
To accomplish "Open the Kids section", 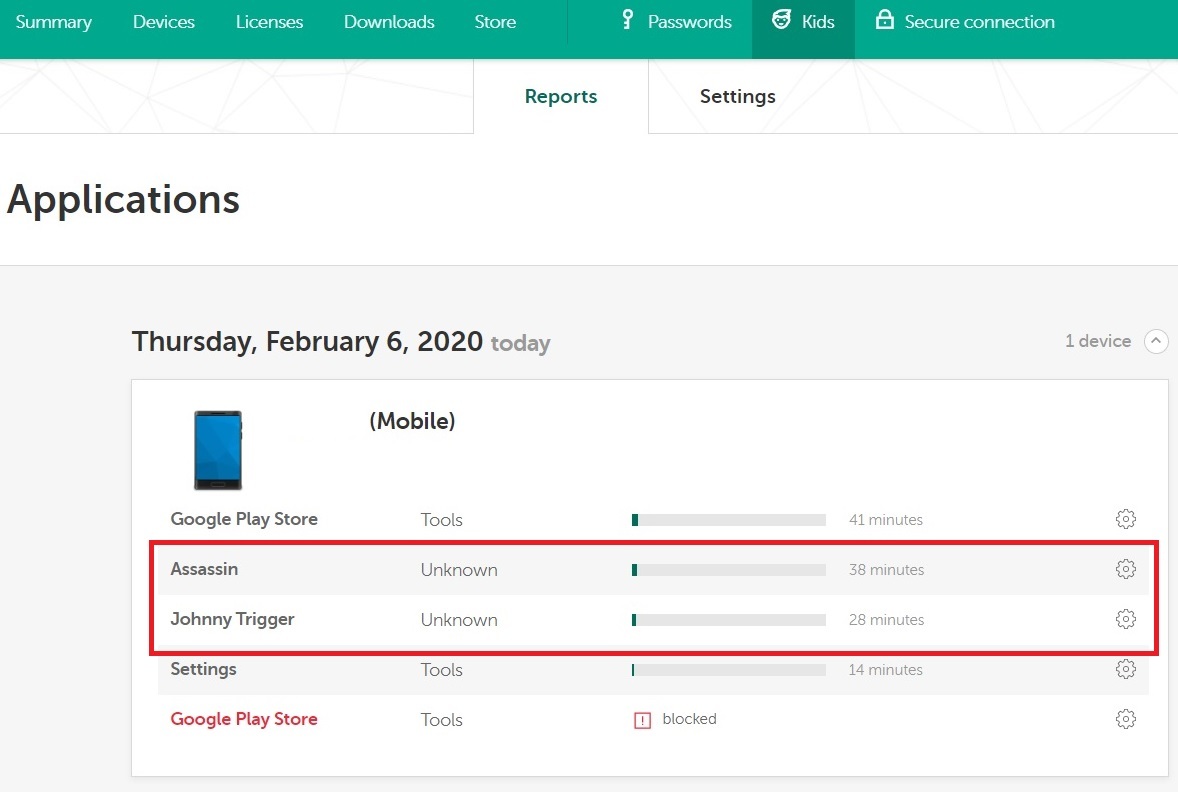I will [803, 22].
